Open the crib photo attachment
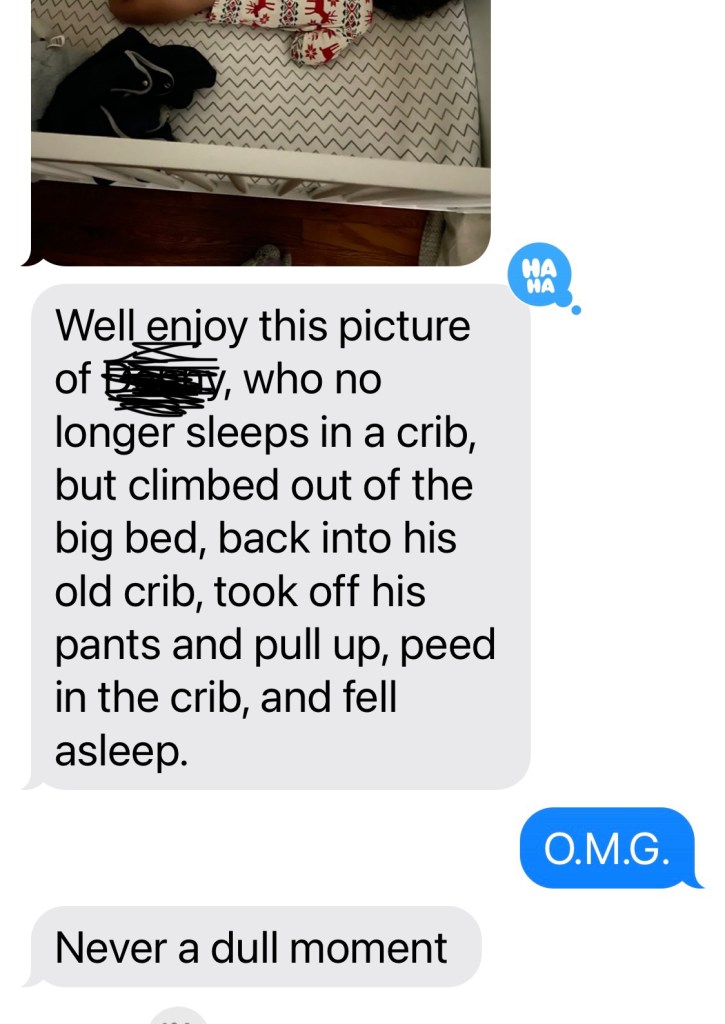This screenshot has width=725, height=1024. click(261, 133)
